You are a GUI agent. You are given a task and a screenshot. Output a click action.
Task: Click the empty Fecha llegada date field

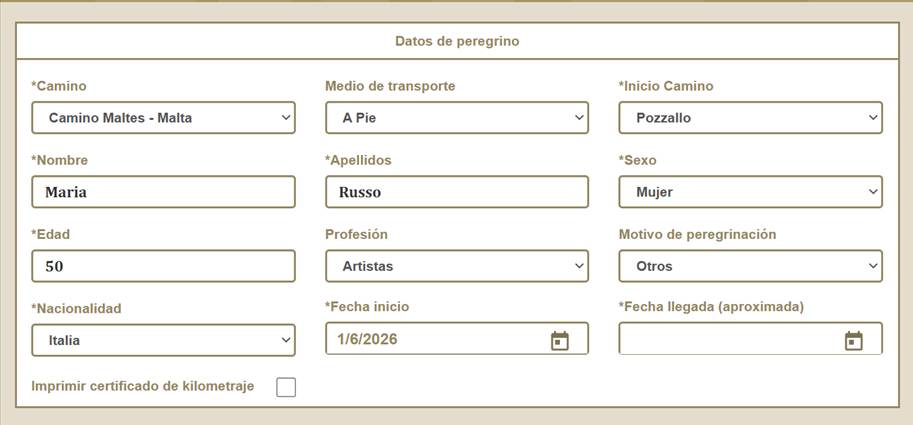pos(751,338)
